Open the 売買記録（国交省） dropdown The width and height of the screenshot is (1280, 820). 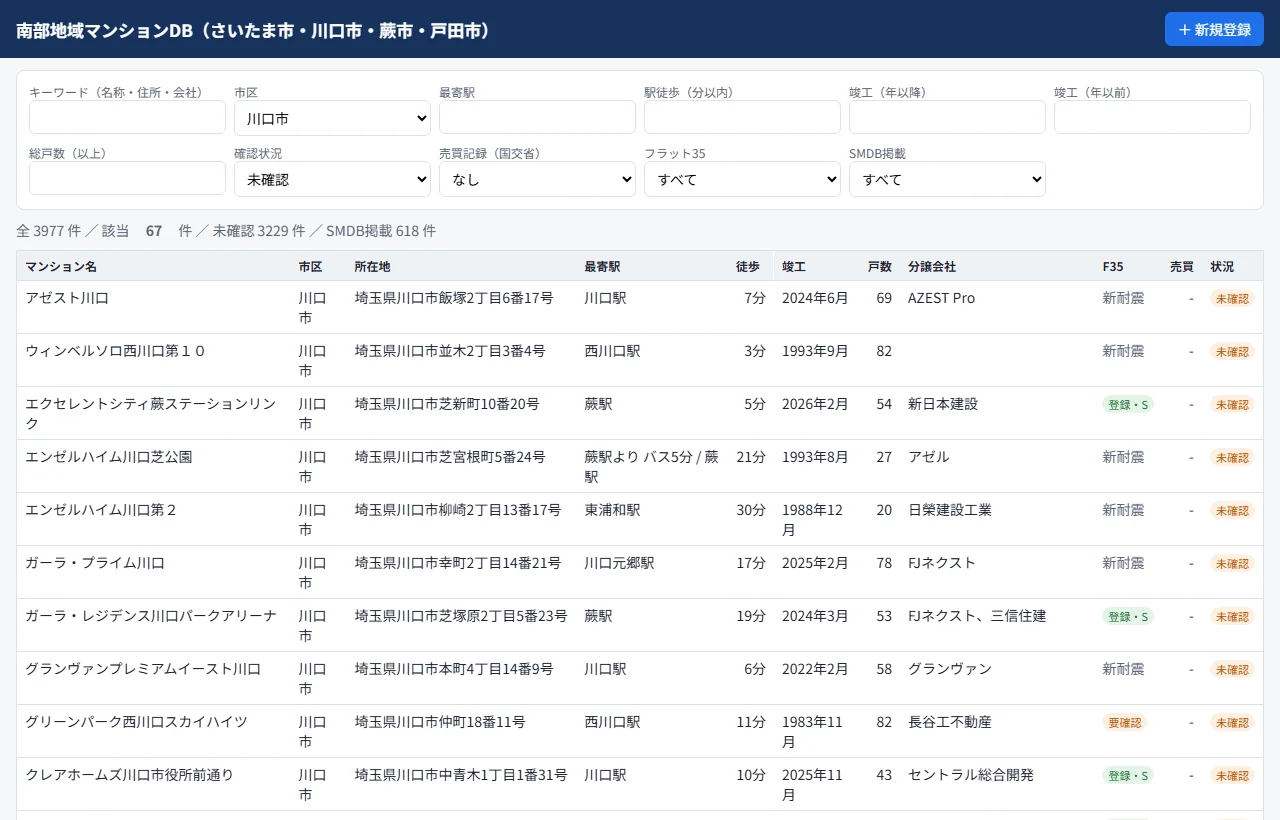[537, 179]
